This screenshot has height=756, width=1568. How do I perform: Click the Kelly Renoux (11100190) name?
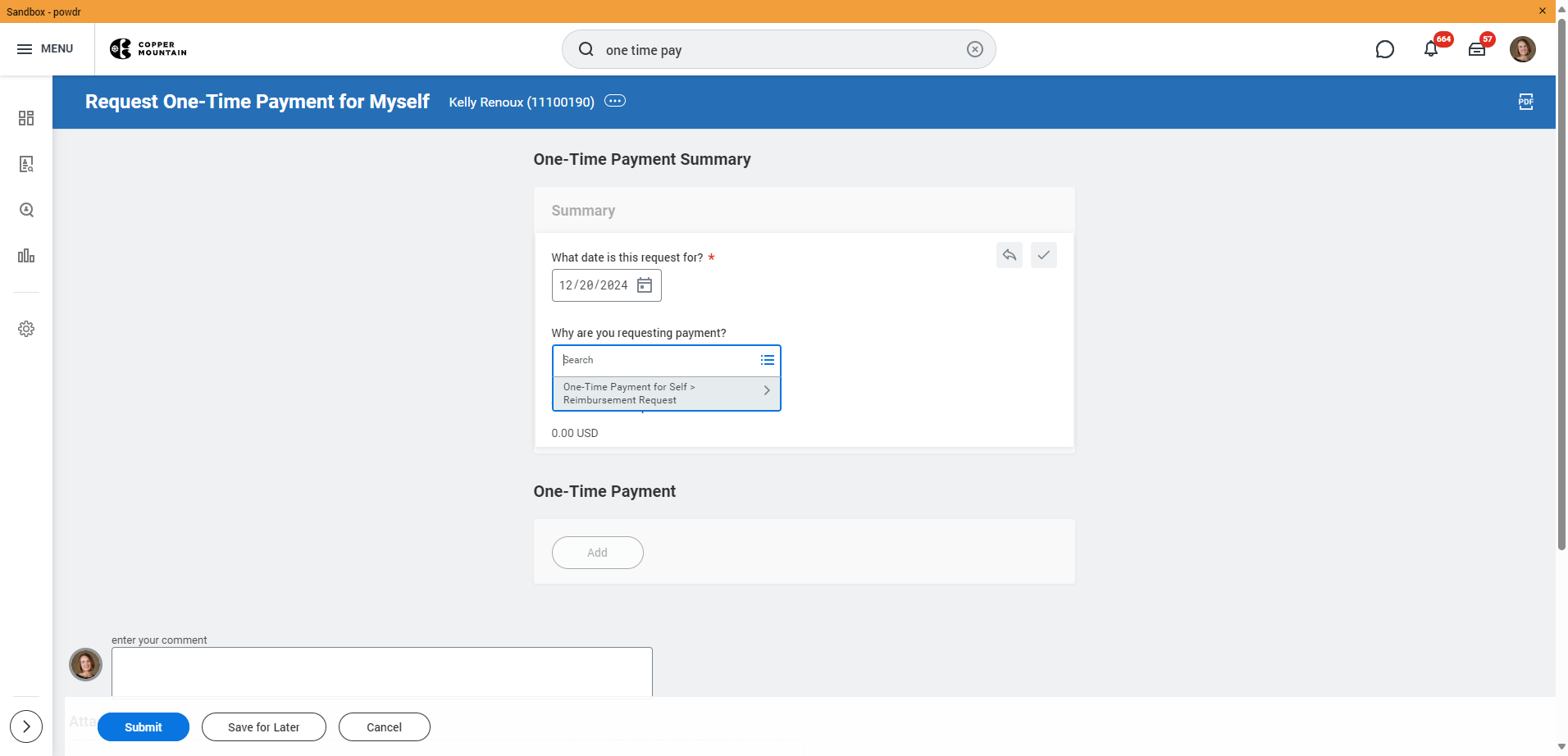[x=522, y=102]
